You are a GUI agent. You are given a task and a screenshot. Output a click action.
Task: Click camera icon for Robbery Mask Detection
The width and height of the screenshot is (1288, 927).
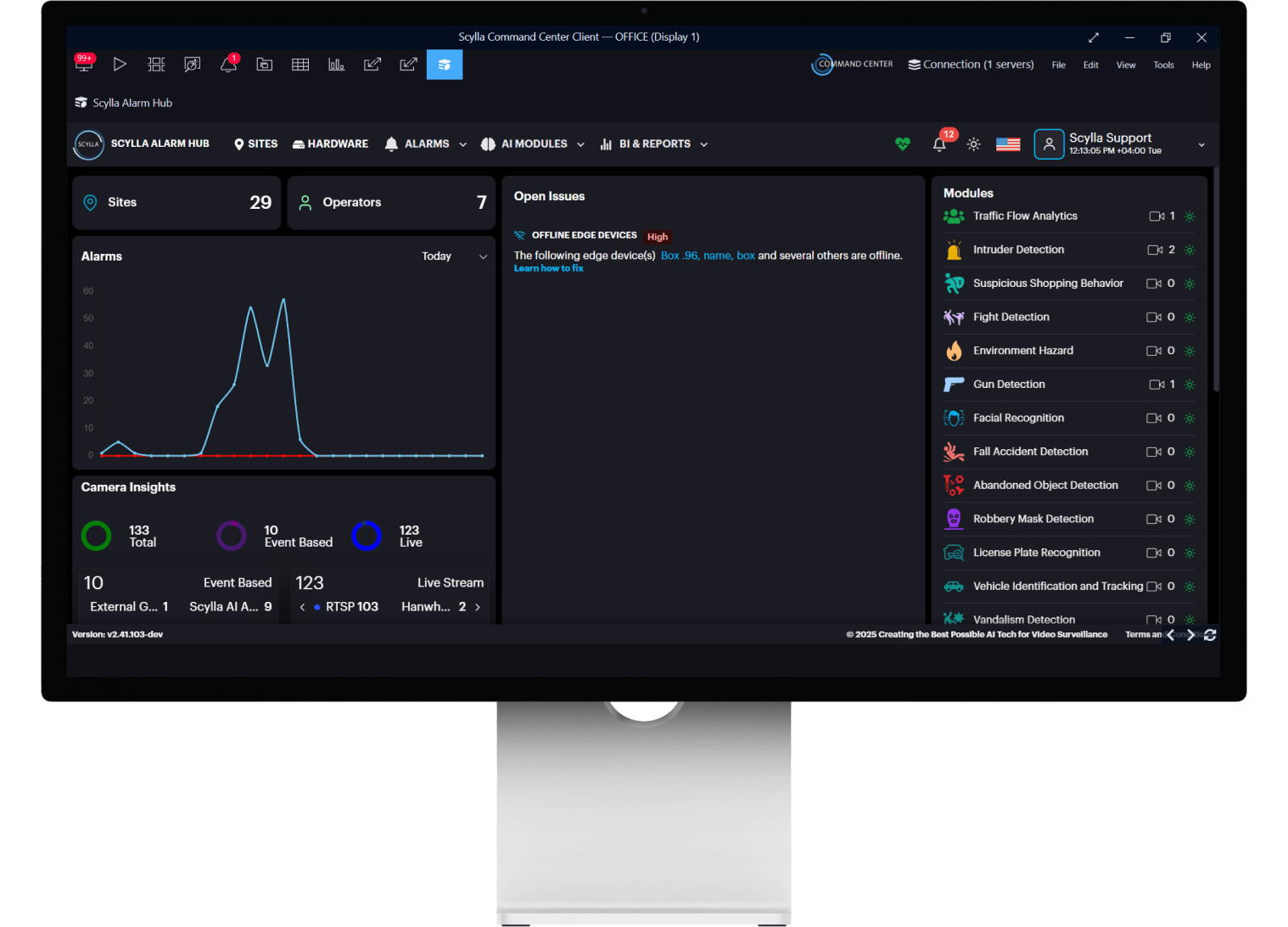1154,520
